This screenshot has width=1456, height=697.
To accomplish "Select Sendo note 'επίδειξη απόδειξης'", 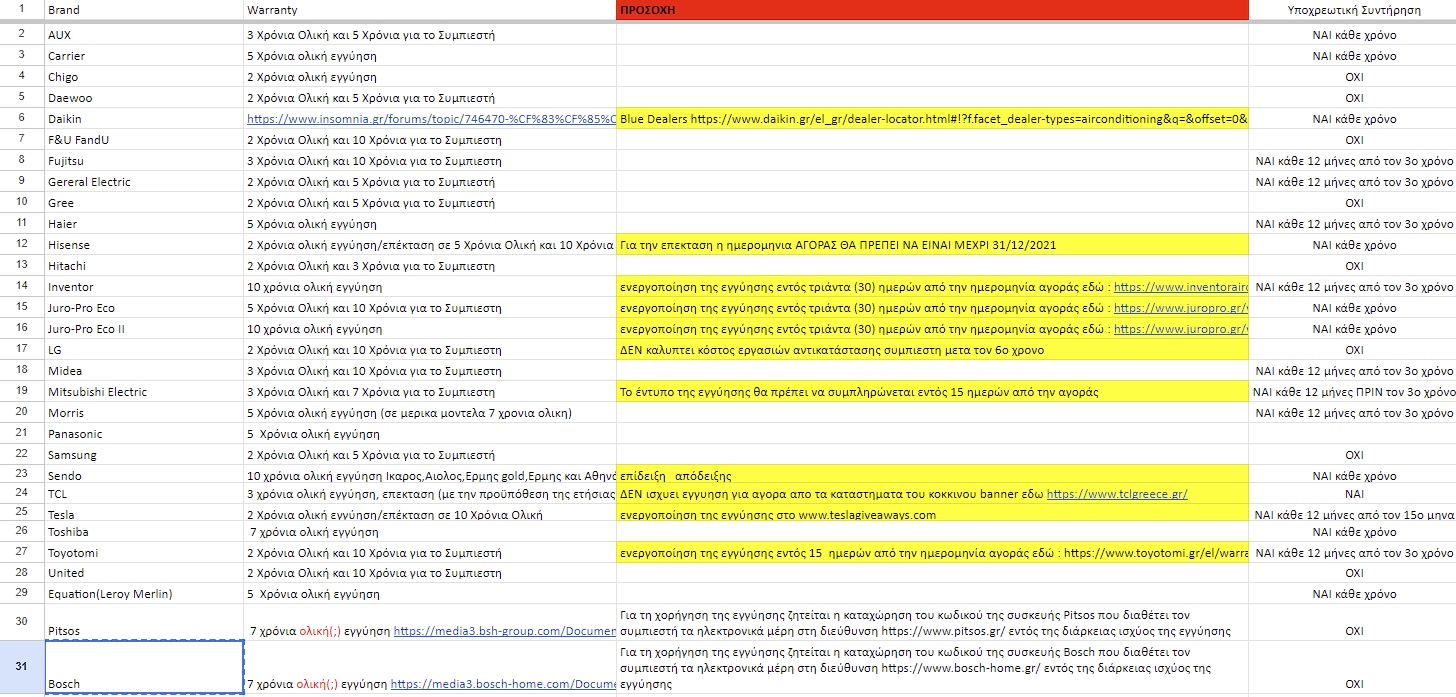I will pyautogui.click(x=933, y=476).
